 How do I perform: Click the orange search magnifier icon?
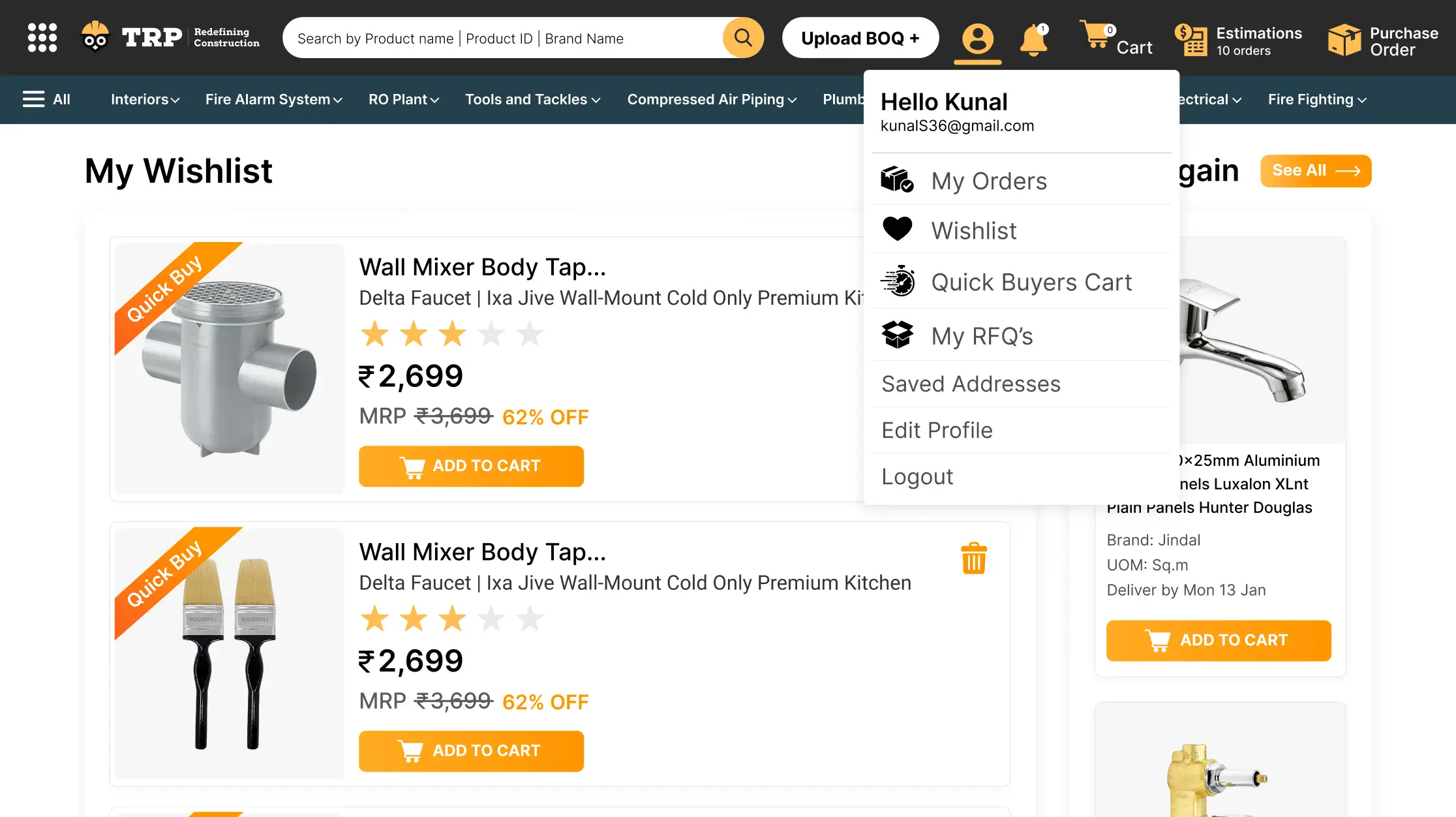tap(743, 38)
